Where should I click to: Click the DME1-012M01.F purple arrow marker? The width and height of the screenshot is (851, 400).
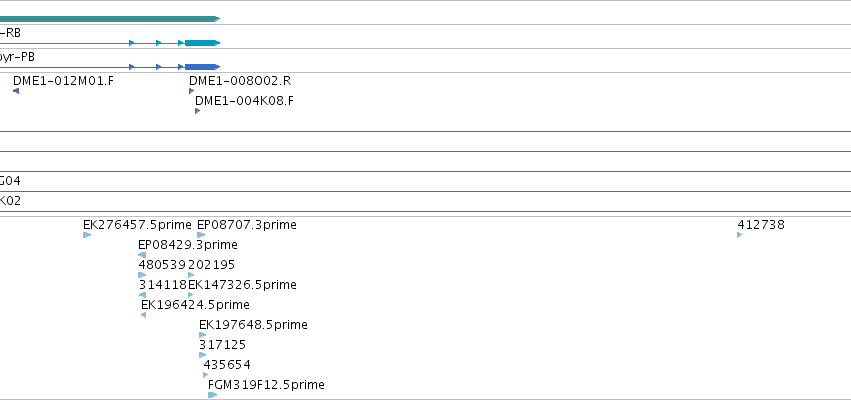pyautogui.click(x=16, y=91)
